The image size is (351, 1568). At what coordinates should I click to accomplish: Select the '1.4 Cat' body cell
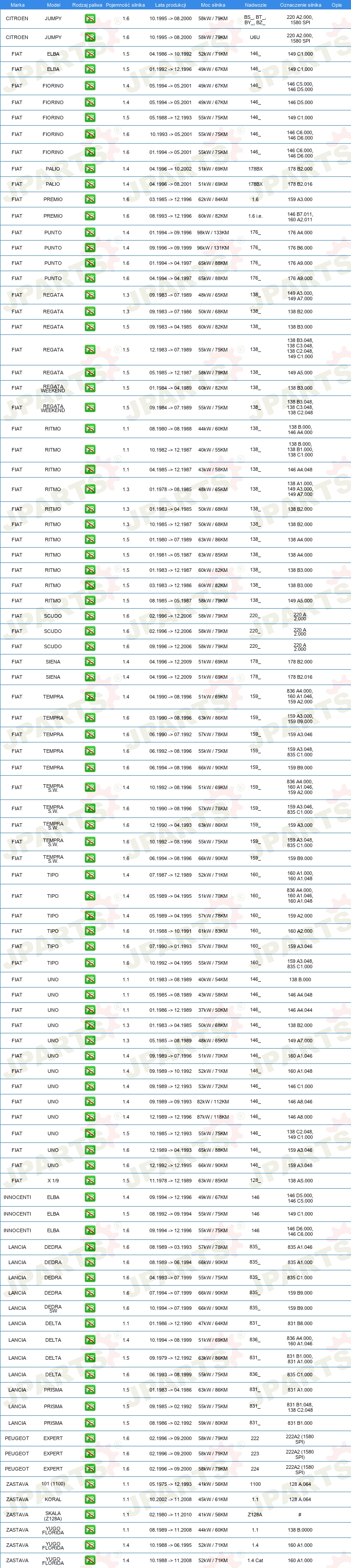coord(255,1560)
